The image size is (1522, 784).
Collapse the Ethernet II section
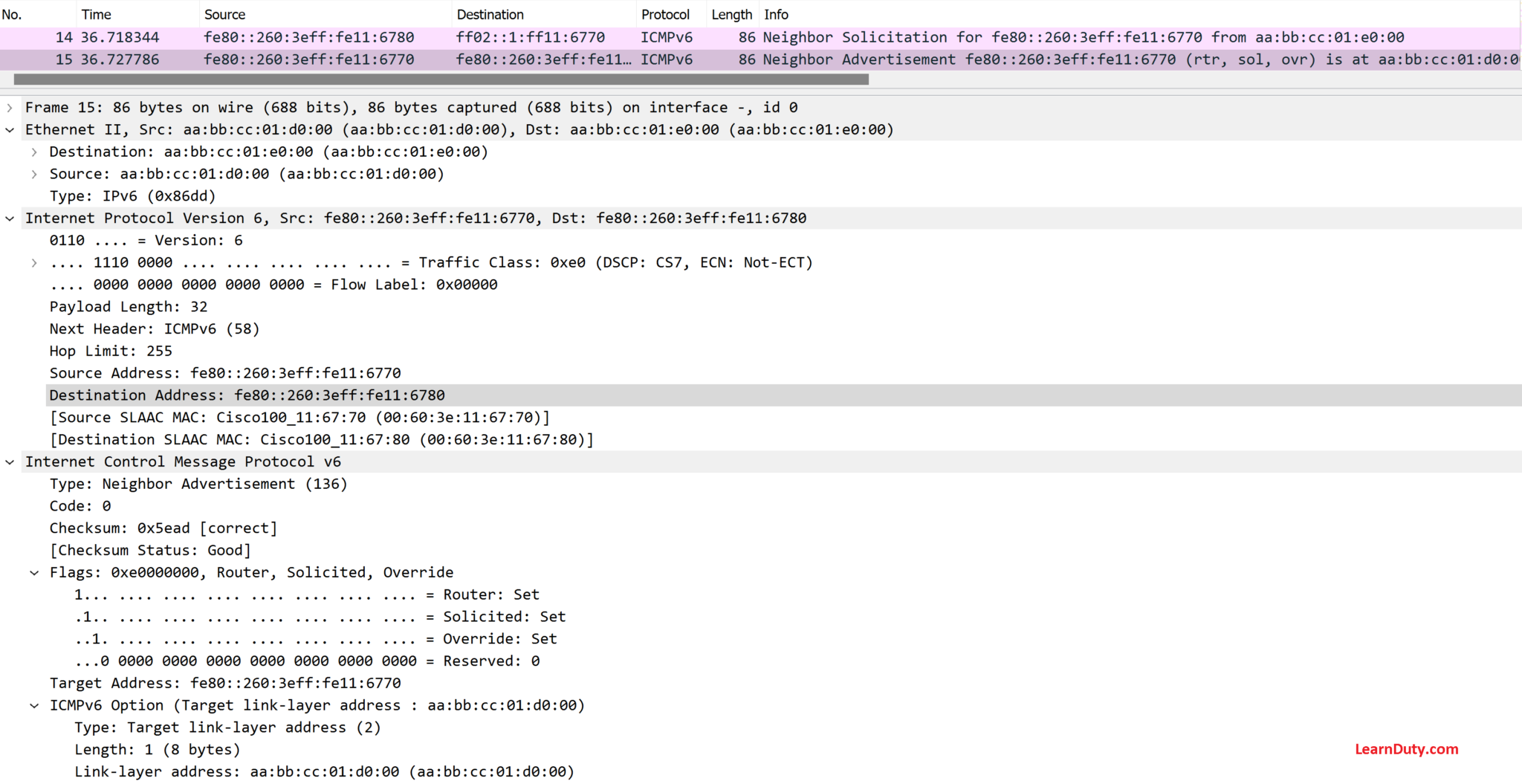(10, 129)
